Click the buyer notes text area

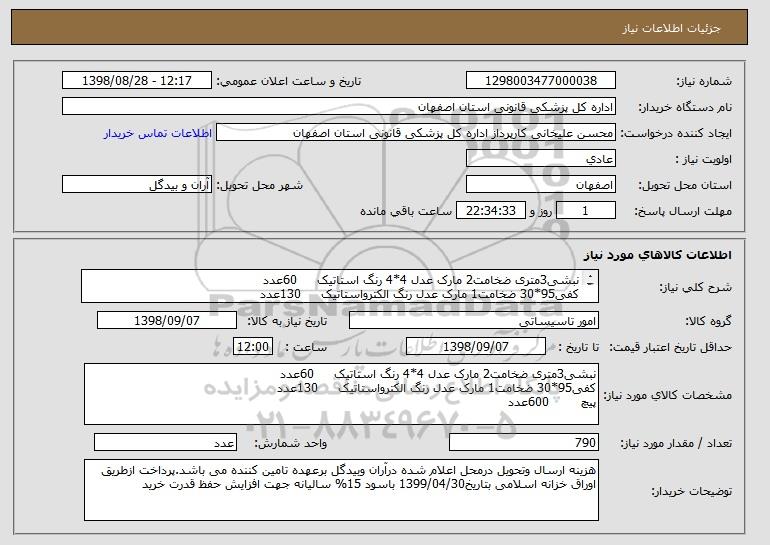point(341,490)
